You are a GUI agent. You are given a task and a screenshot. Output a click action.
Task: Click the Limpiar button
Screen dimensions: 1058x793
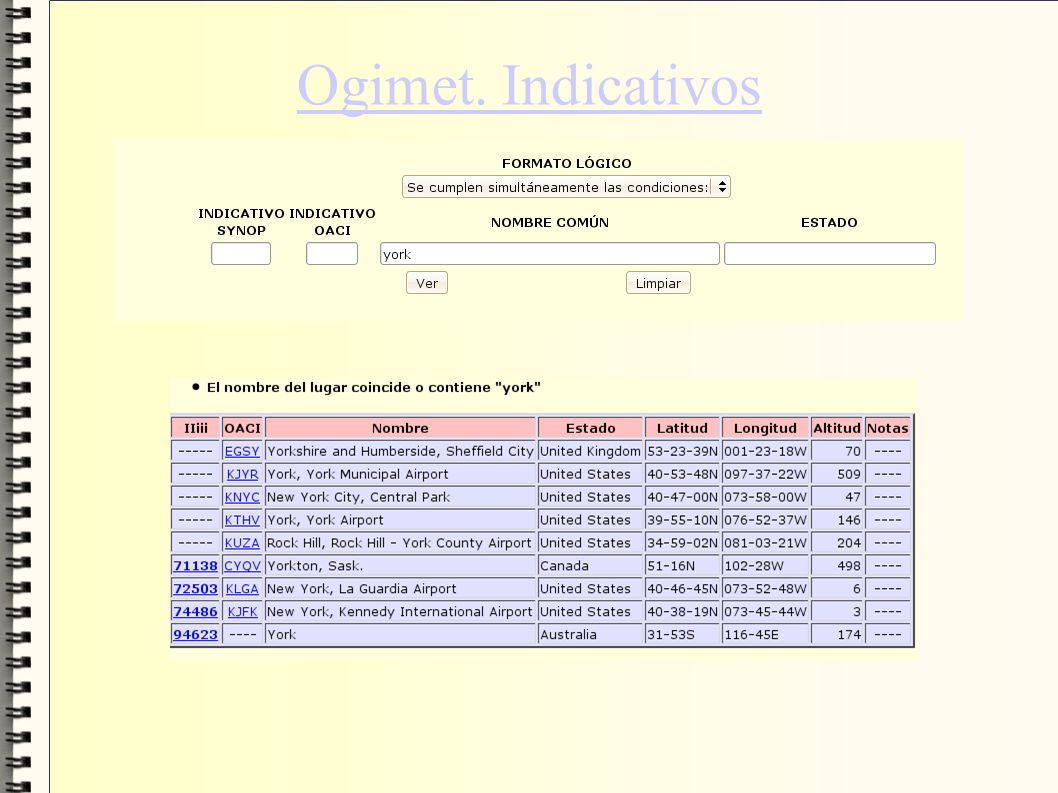[658, 283]
